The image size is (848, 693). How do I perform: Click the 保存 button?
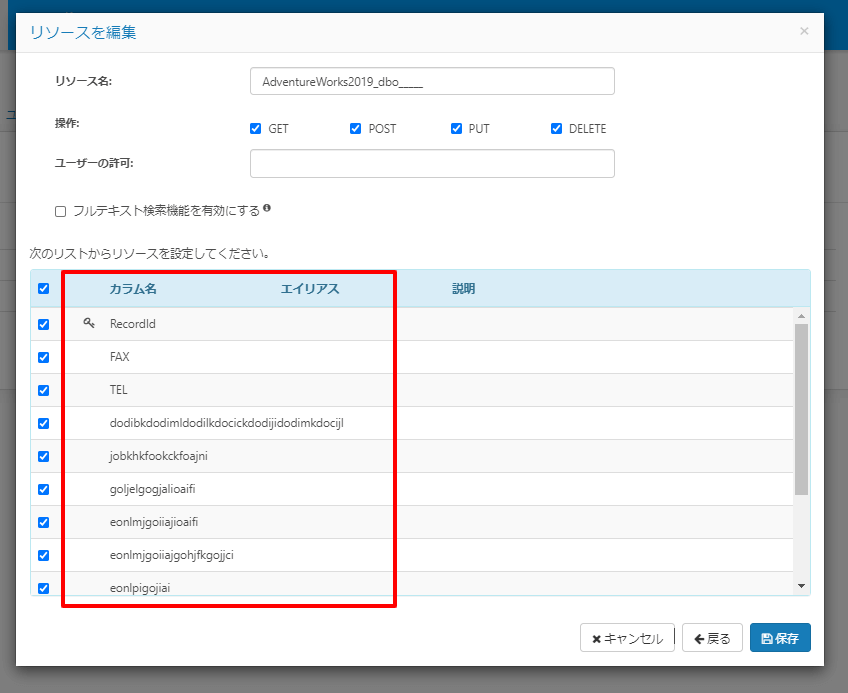pyautogui.click(x=780, y=638)
